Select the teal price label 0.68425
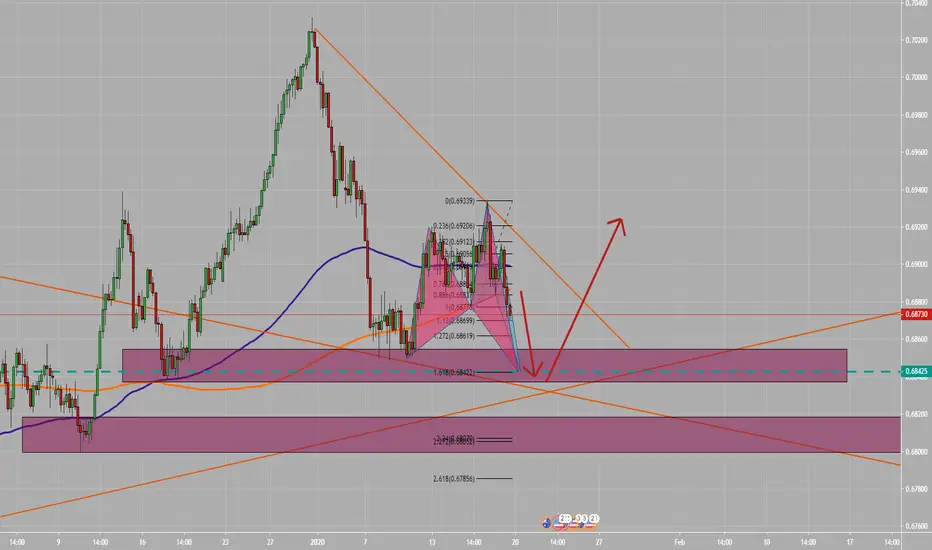 [916, 372]
